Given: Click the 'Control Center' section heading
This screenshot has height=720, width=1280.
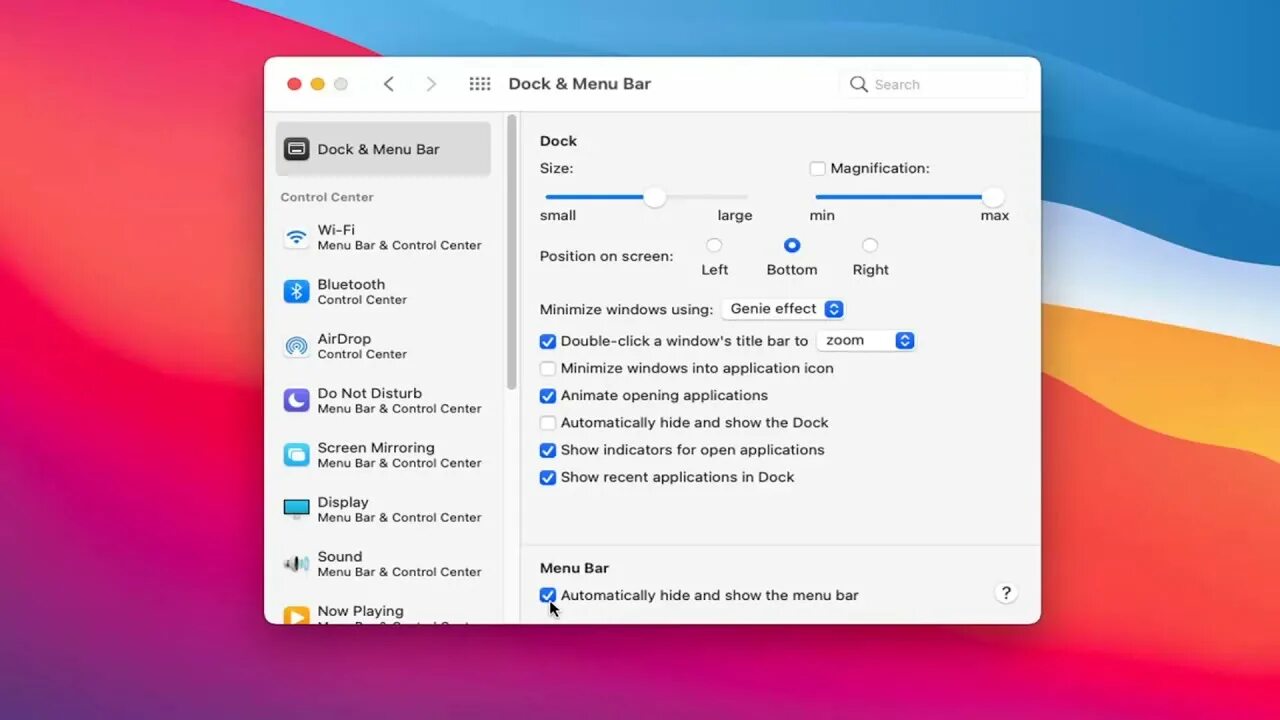Looking at the screenshot, I should click(327, 197).
